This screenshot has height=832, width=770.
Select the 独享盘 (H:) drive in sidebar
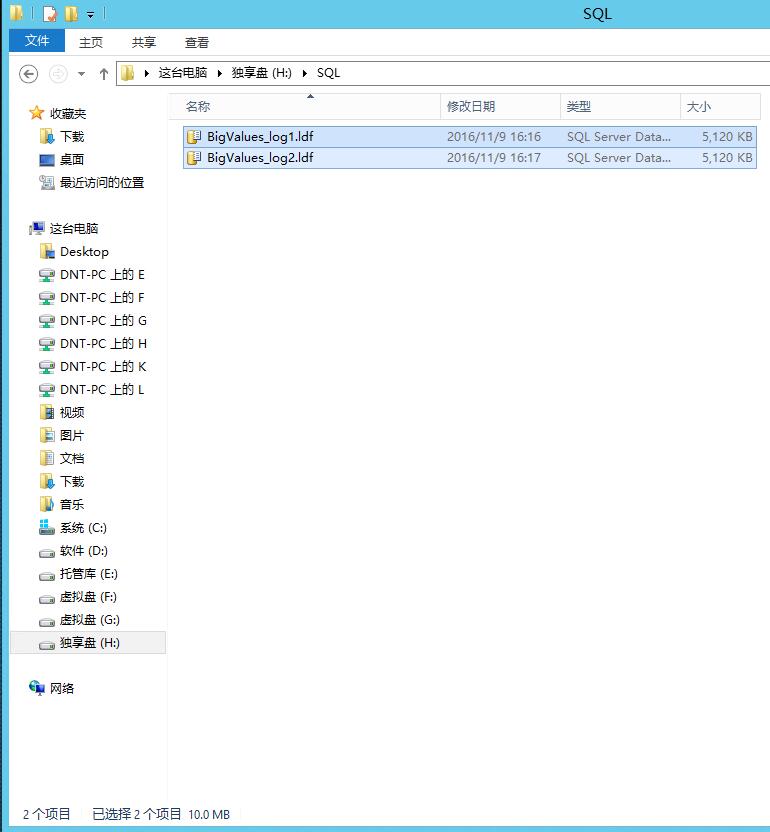(88, 643)
